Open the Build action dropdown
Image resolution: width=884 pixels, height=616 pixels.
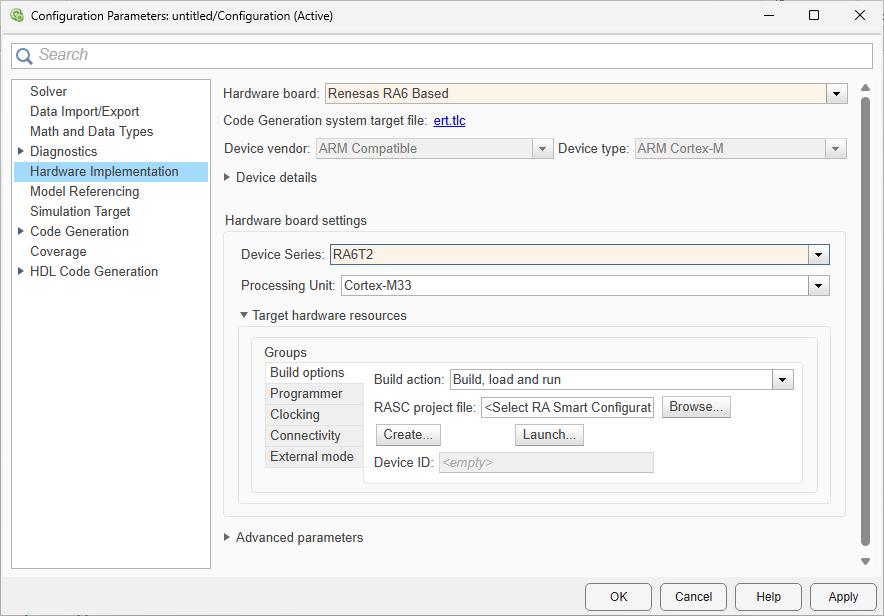pyautogui.click(x=783, y=379)
